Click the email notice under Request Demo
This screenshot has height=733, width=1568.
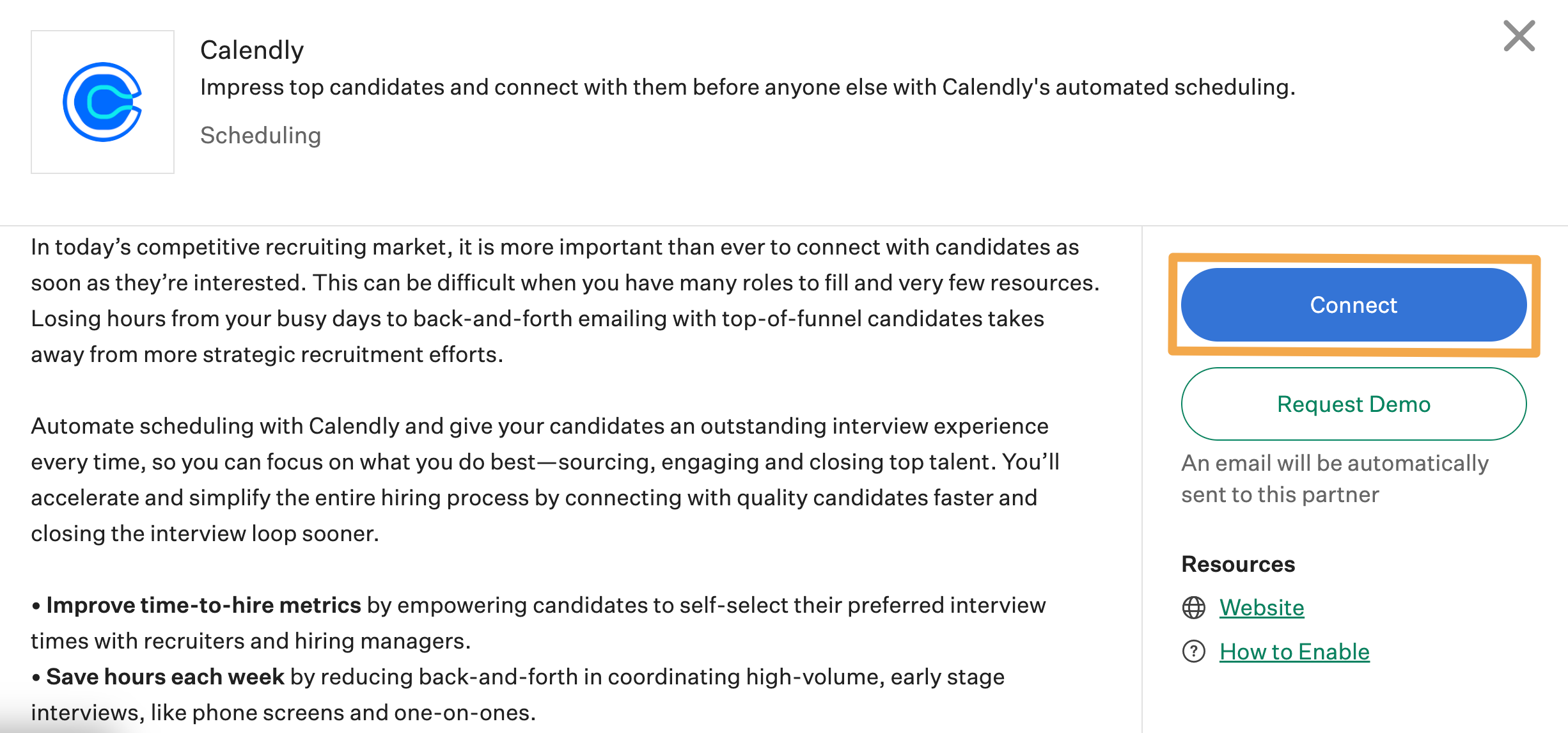tap(1335, 478)
